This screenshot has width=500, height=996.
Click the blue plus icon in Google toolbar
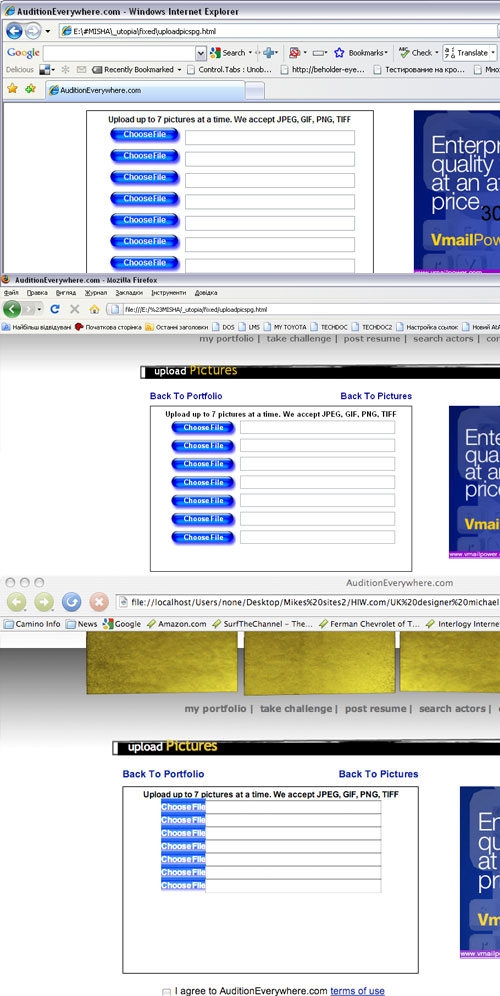tap(270, 53)
